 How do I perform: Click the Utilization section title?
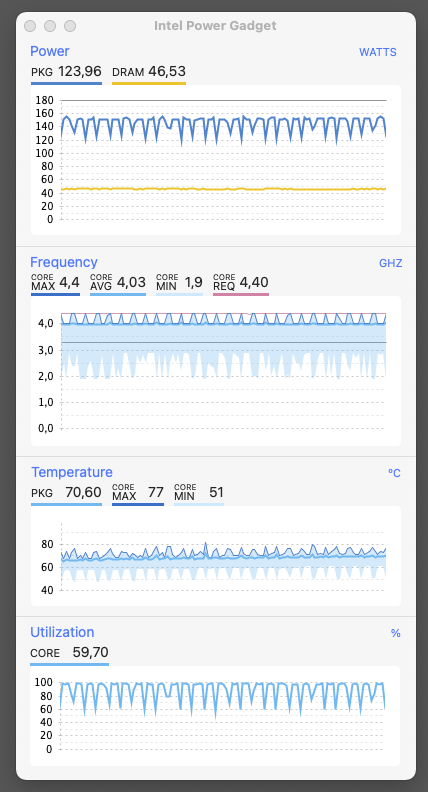[x=62, y=632]
